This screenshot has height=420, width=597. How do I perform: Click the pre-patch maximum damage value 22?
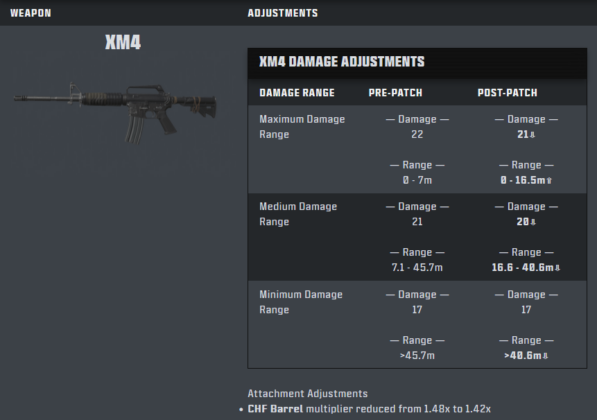click(x=417, y=134)
